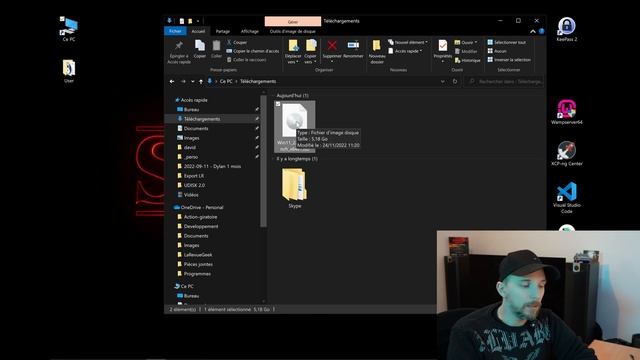Viewport: 640px width, 360px height.
Task: Open Wampserver64 desktop shortcut
Action: click(x=567, y=112)
